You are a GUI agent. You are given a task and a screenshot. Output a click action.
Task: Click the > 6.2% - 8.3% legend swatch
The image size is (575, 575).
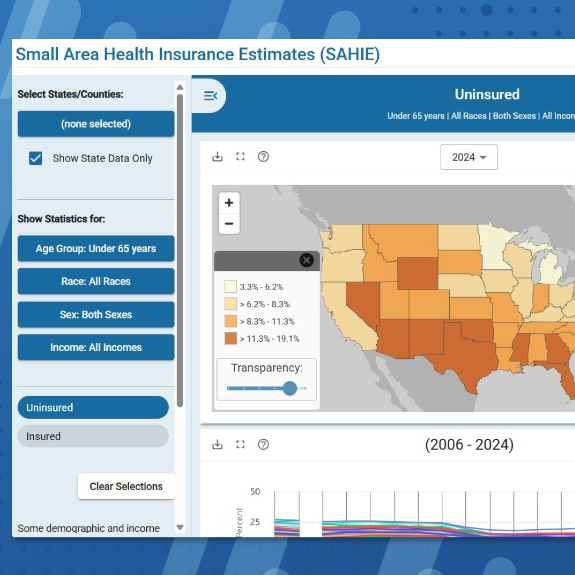pyautogui.click(x=230, y=304)
